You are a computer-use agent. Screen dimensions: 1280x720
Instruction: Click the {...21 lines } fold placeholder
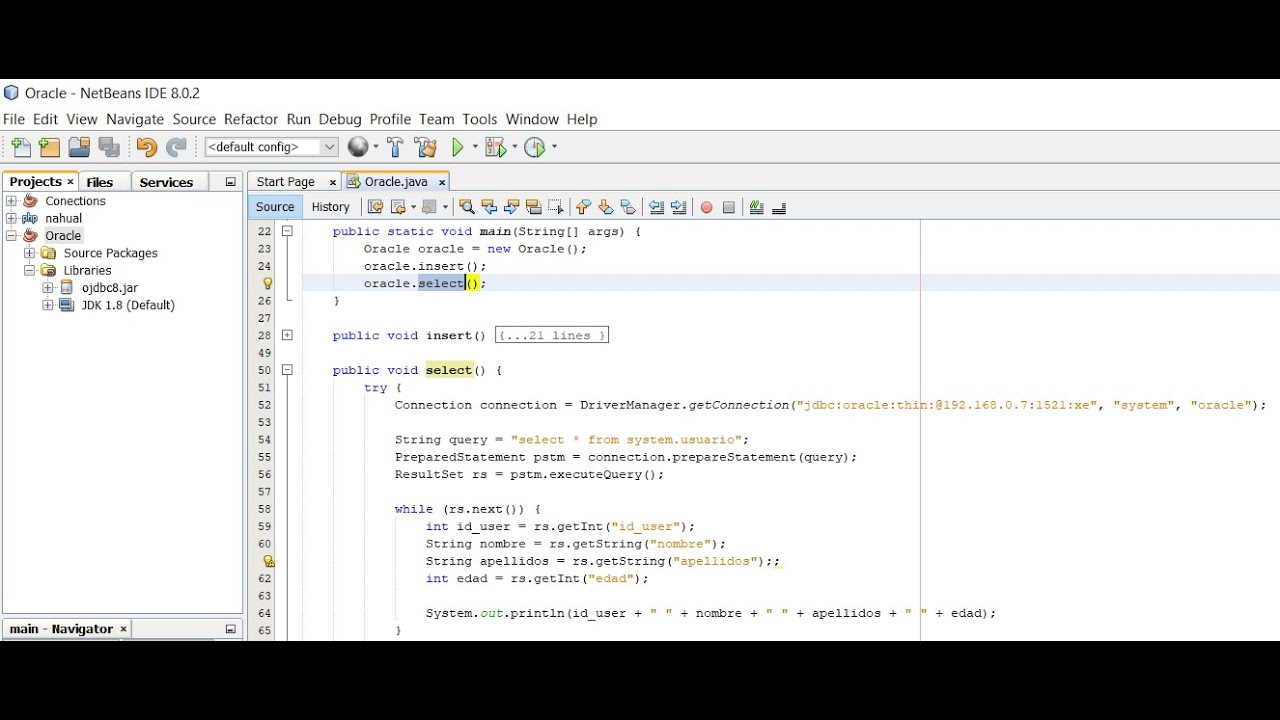click(x=552, y=335)
